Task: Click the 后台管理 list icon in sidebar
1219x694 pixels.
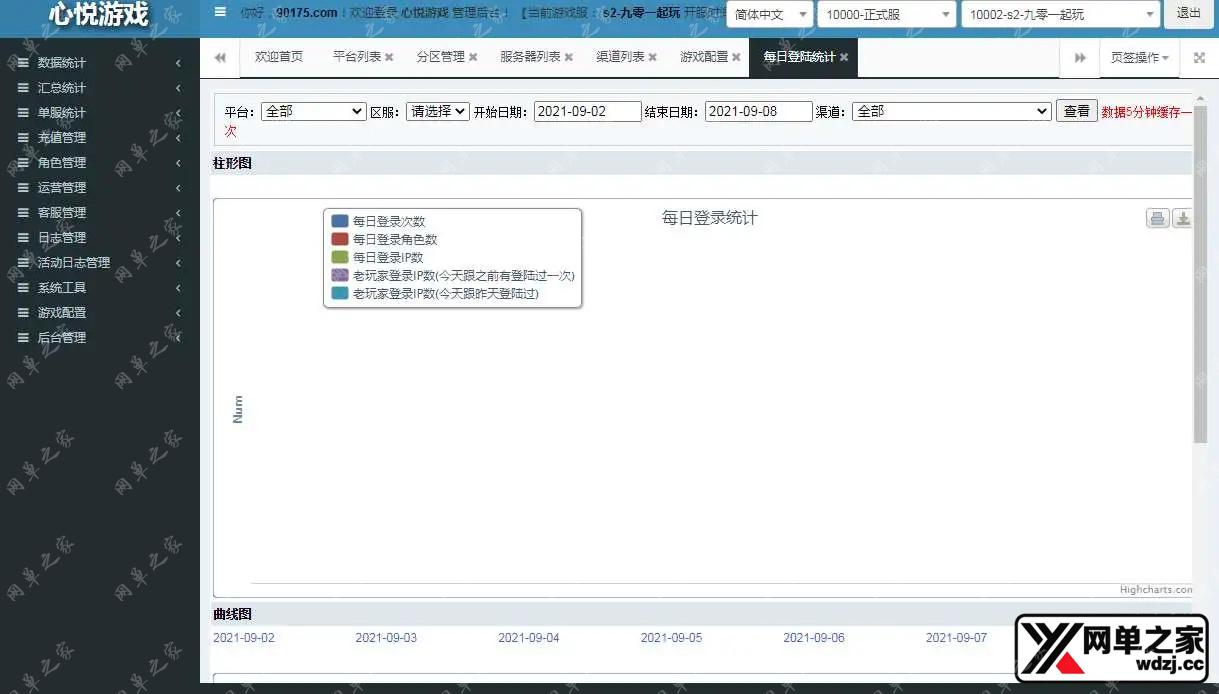Action: 23,338
